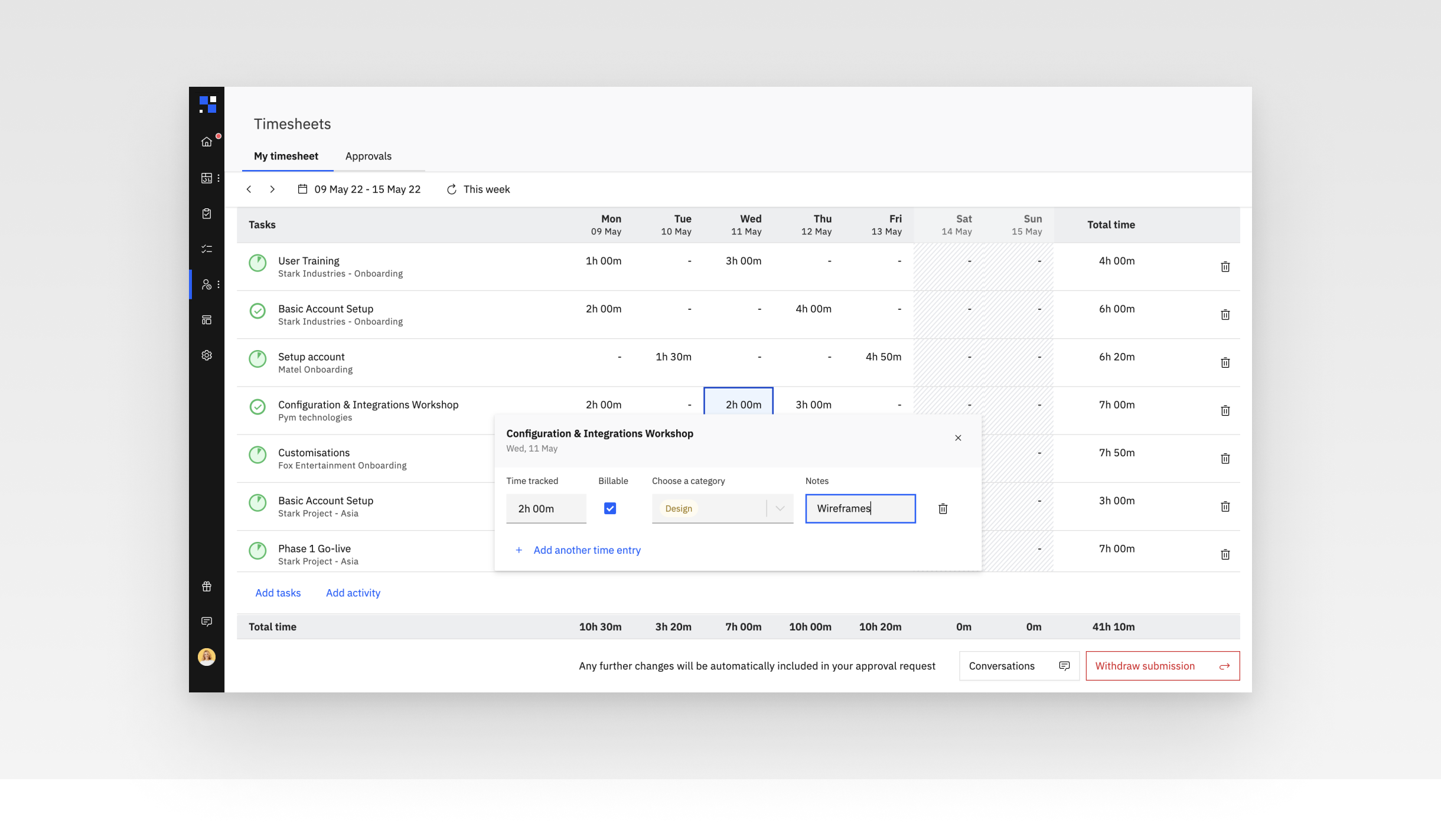The width and height of the screenshot is (1441, 840).
Task: Click the gift icon in sidebar
Action: tap(206, 586)
